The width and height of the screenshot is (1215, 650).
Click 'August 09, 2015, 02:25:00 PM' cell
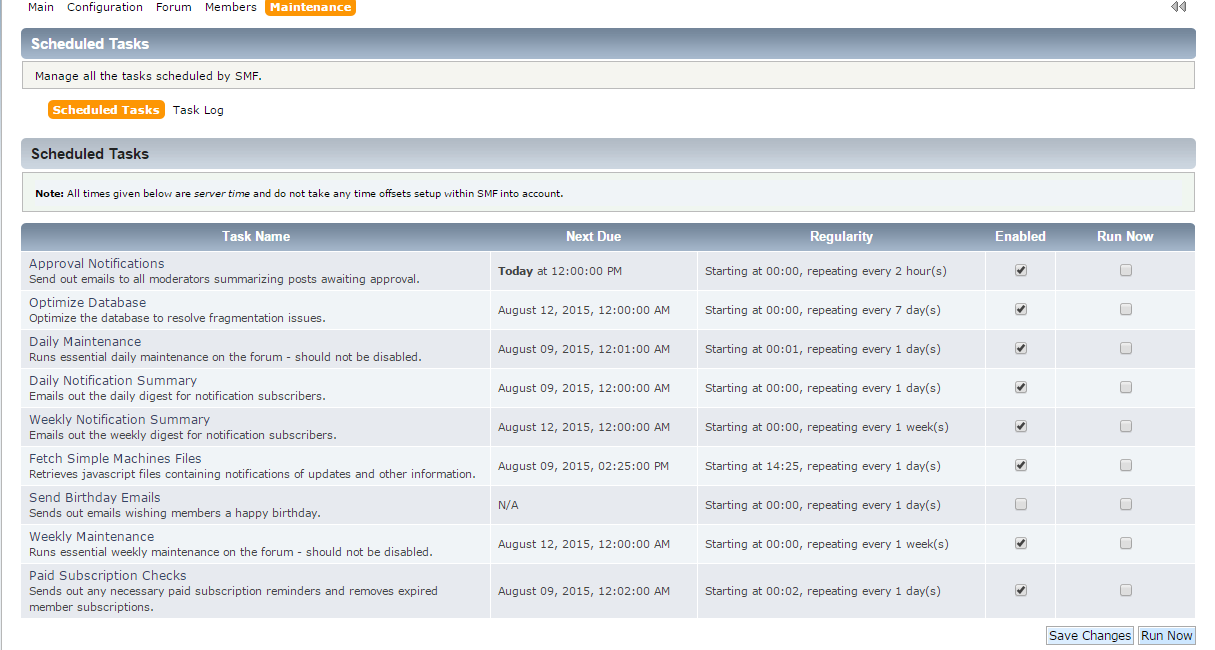584,466
